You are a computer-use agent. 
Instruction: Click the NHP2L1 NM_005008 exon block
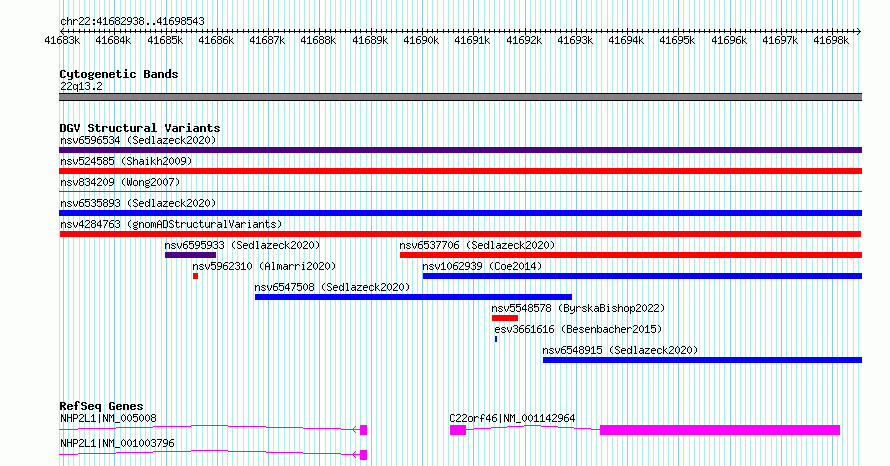364,430
